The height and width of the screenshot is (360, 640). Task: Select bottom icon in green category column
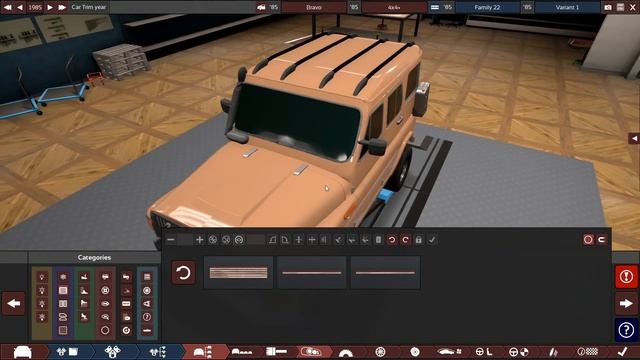[84, 317]
